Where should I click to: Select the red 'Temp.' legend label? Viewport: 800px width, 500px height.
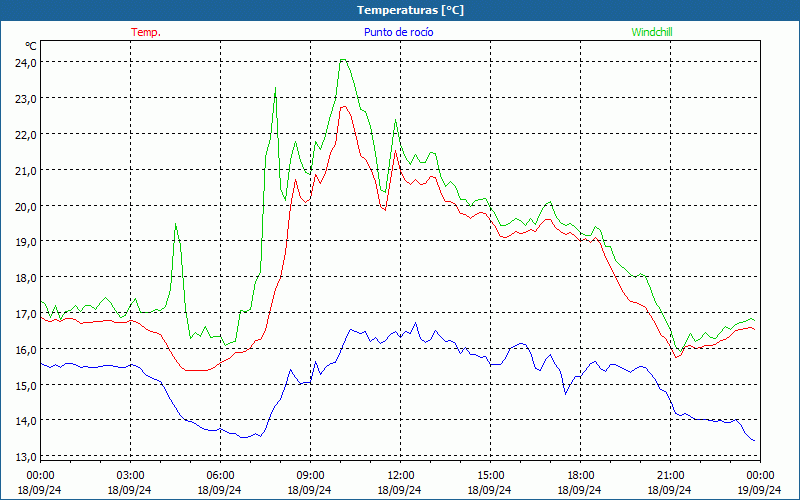pos(146,32)
